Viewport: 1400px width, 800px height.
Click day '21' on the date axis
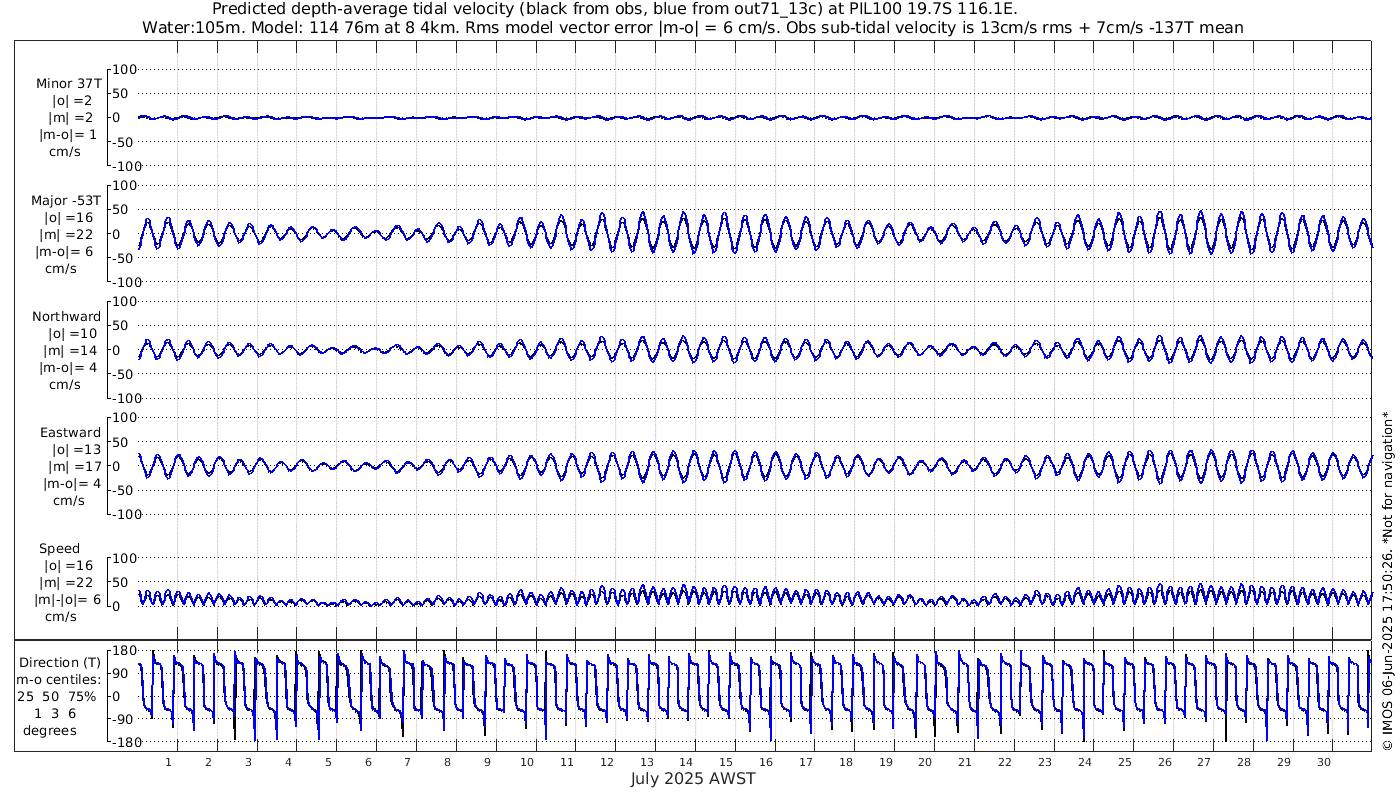coord(965,762)
